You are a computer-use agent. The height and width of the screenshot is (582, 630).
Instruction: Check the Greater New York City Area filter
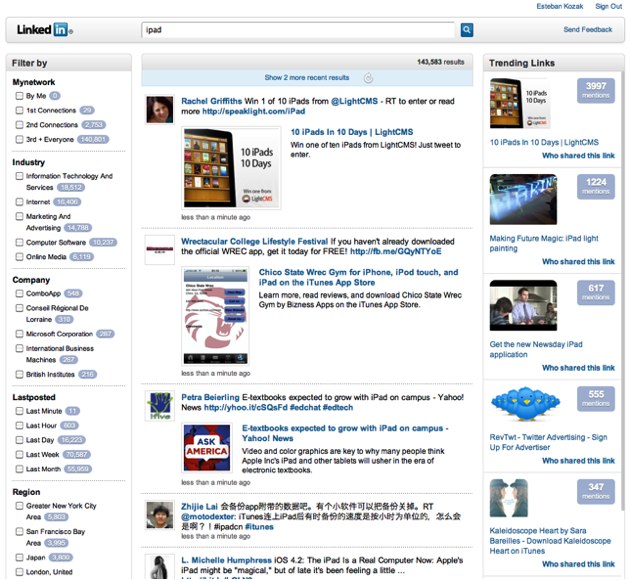(x=19, y=506)
